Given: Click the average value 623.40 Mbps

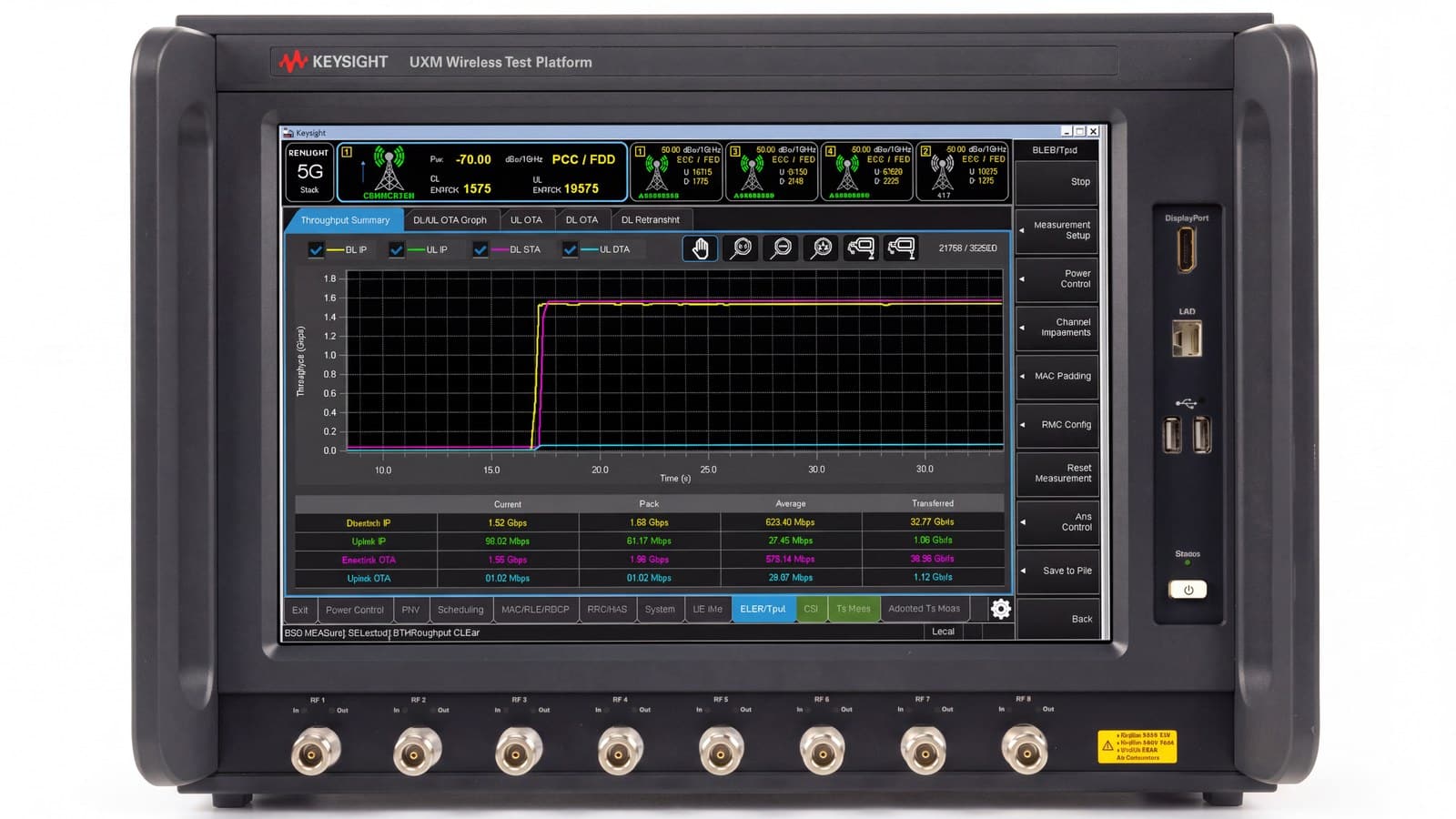Looking at the screenshot, I should click(x=790, y=522).
